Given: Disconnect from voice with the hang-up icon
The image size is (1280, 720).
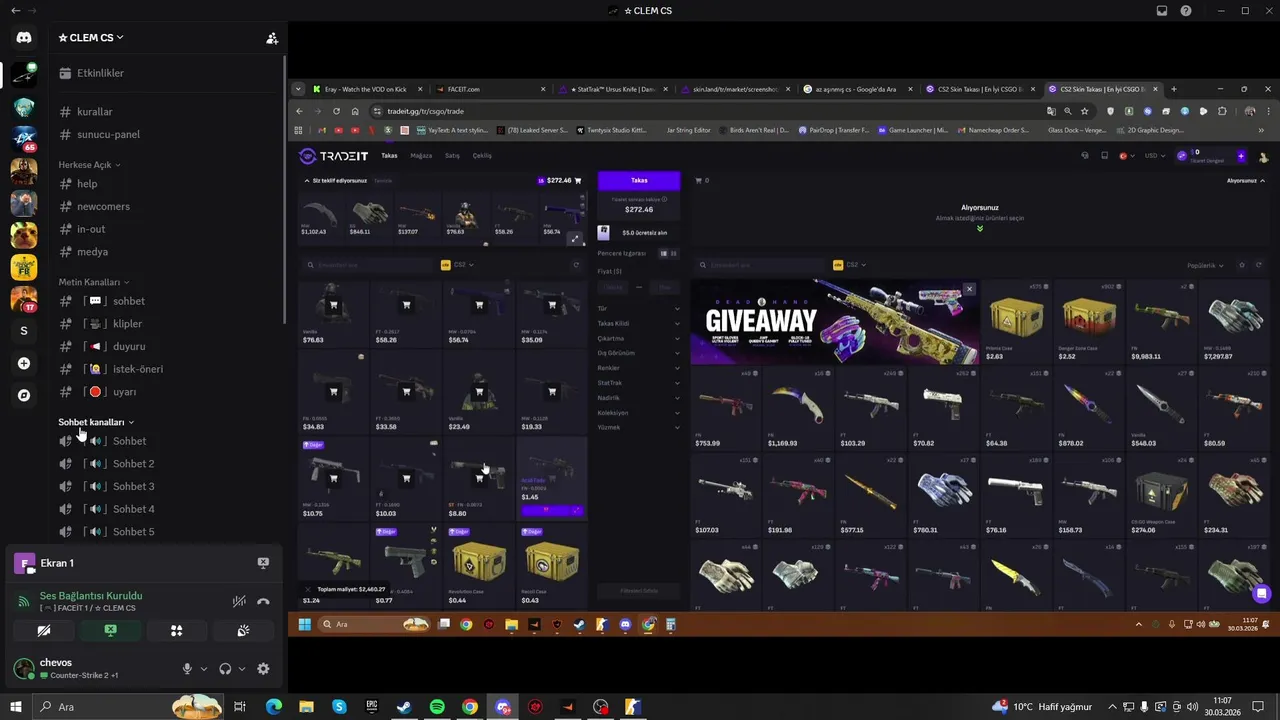Looking at the screenshot, I should click(263, 602).
